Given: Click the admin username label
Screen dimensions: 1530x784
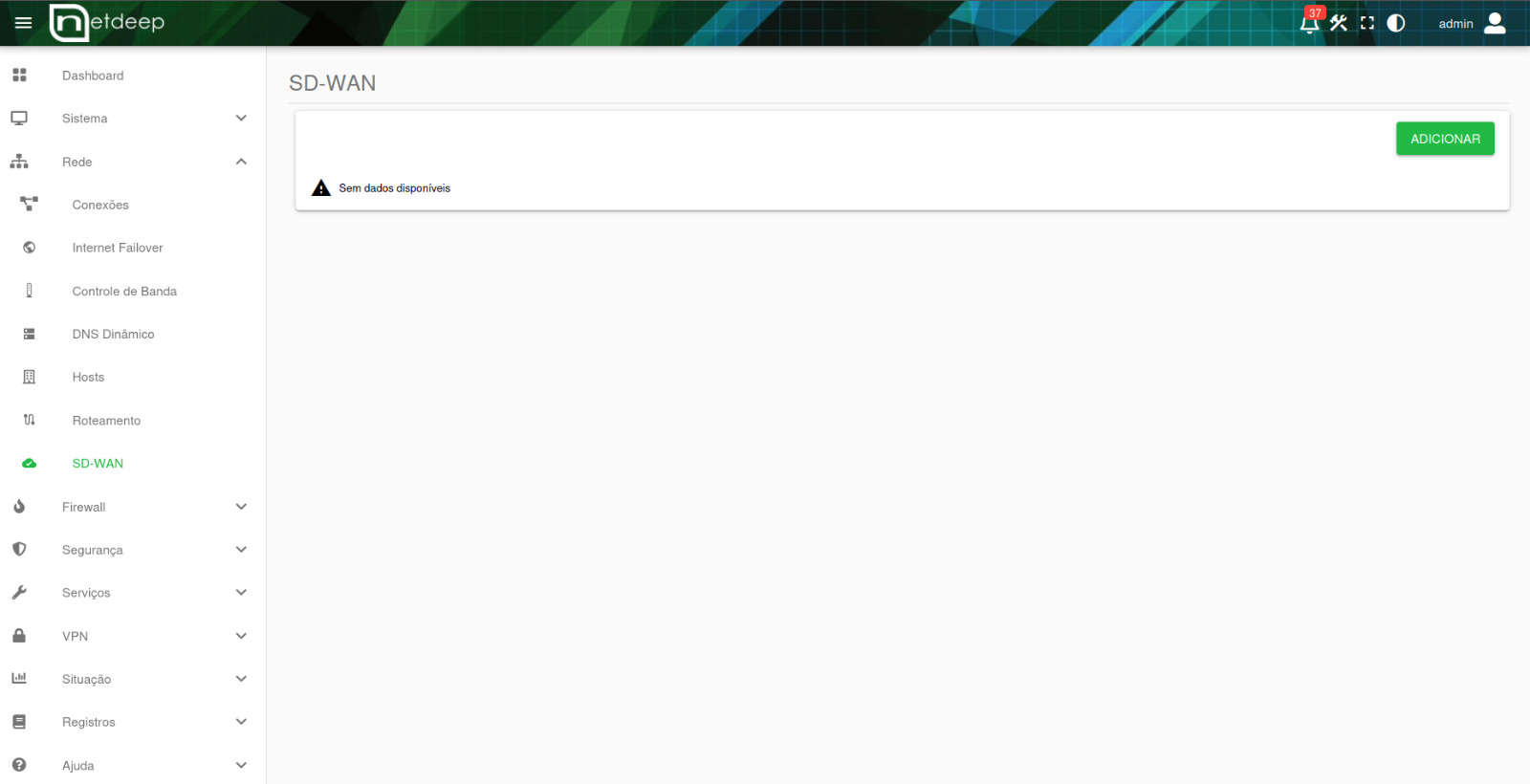Looking at the screenshot, I should (x=1455, y=24).
